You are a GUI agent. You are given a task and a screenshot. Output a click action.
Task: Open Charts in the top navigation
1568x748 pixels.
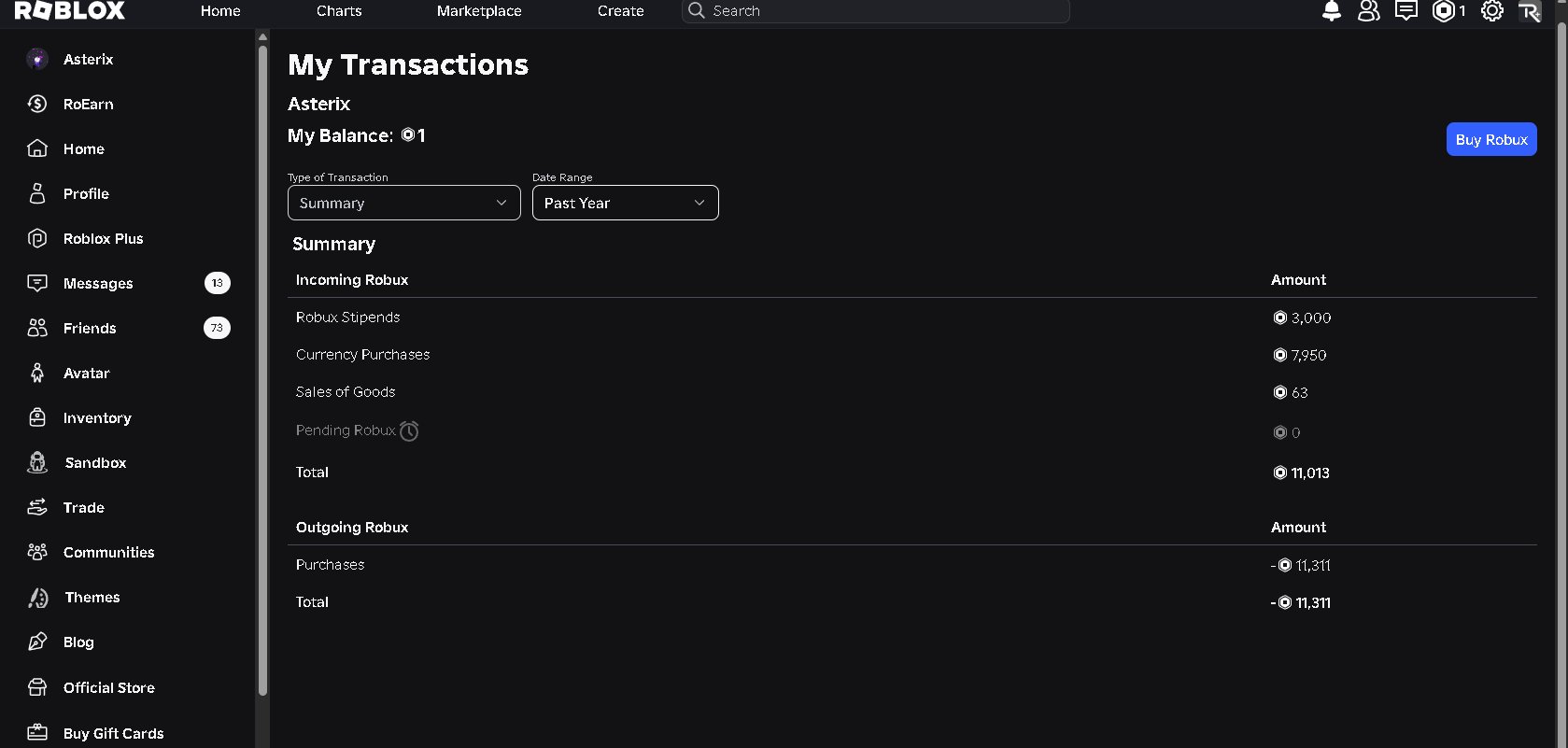pos(339,10)
